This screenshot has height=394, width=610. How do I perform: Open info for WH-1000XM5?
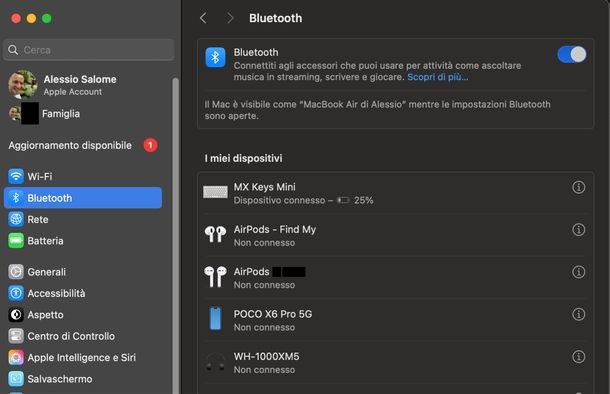click(x=578, y=356)
